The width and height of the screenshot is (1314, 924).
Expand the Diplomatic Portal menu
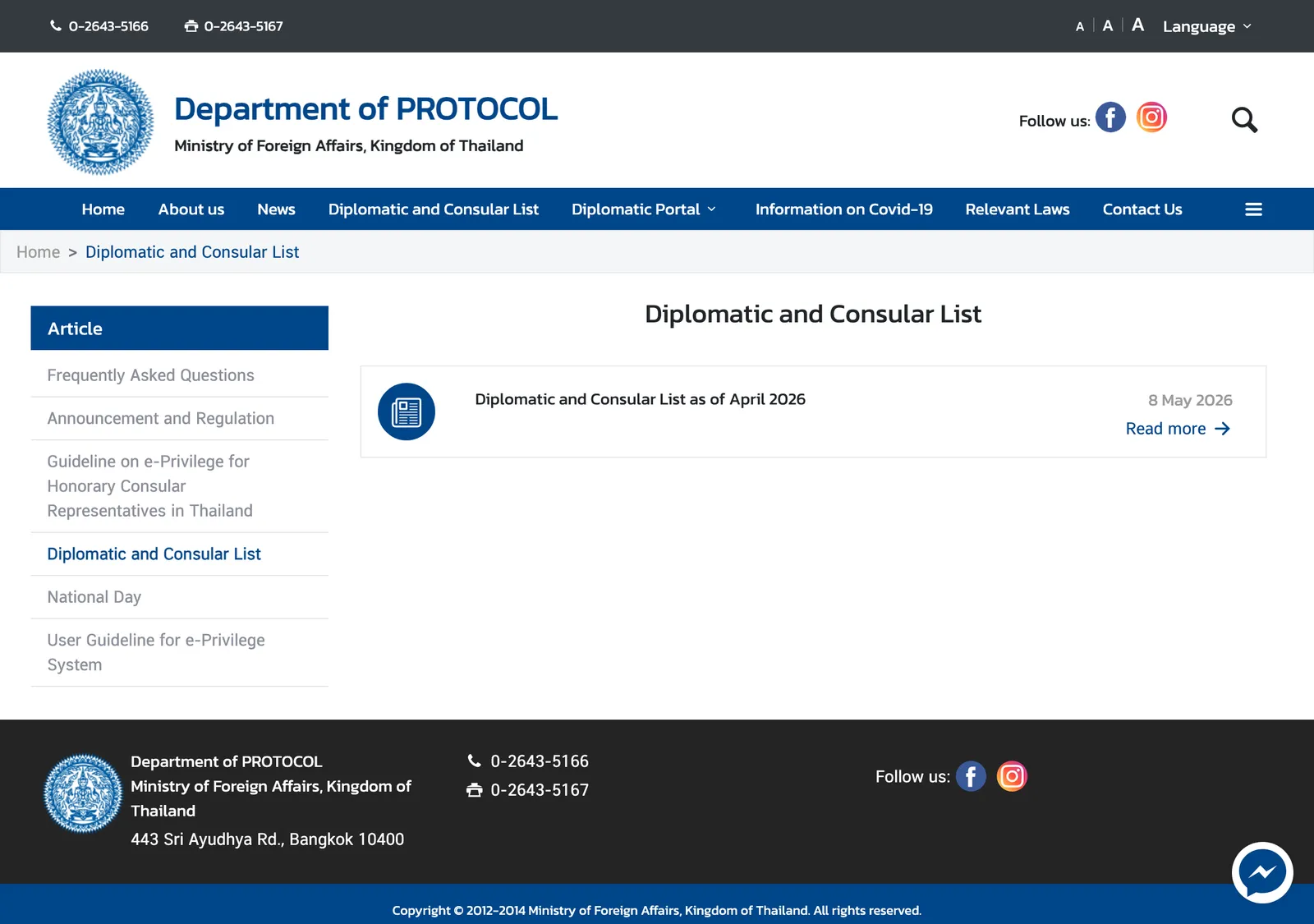coord(644,209)
